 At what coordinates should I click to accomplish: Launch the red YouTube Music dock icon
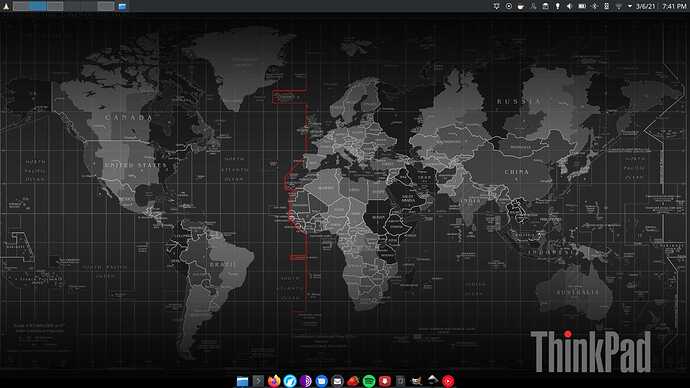coord(448,381)
